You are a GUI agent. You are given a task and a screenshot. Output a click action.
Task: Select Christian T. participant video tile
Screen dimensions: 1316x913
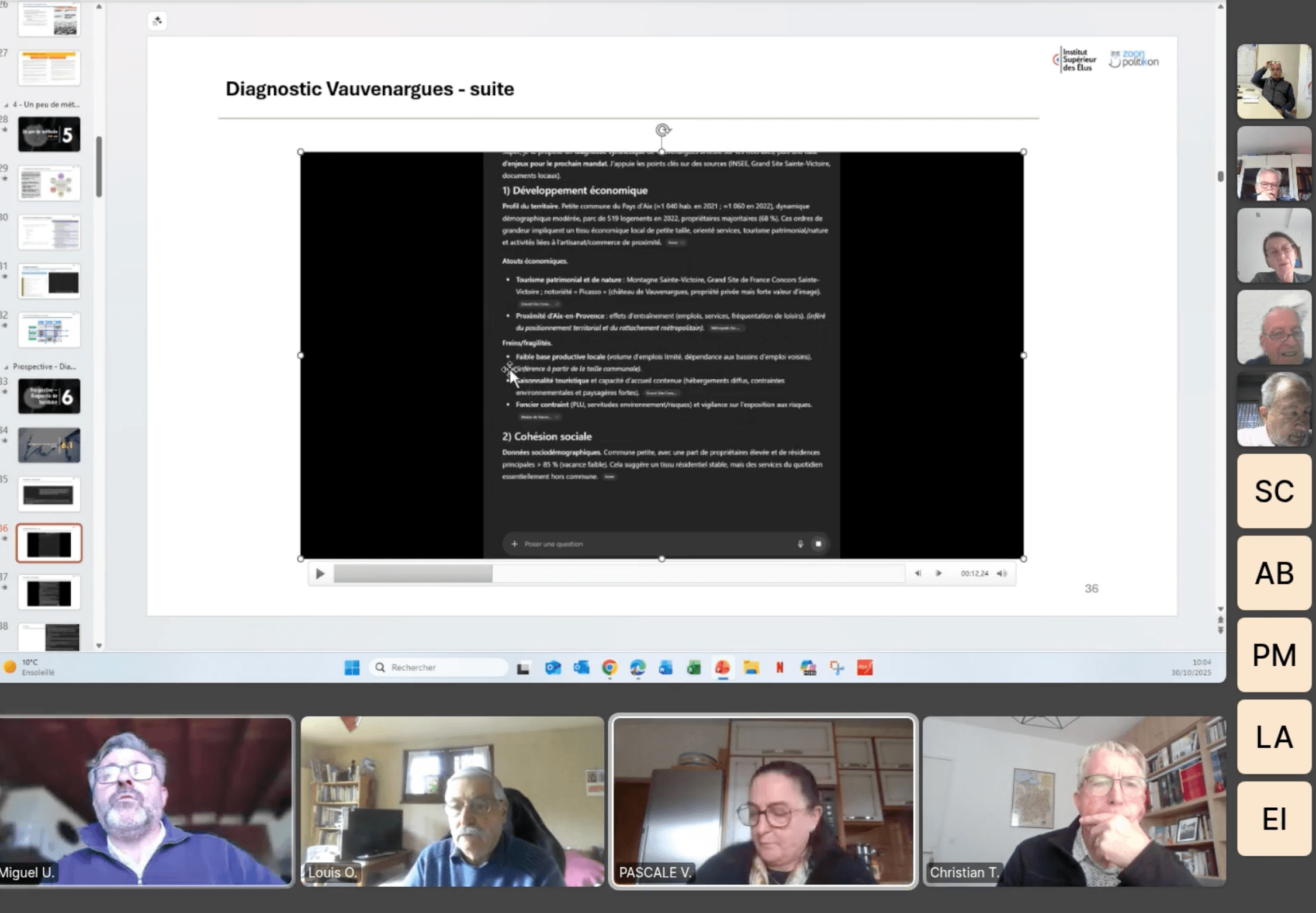[x=1074, y=801]
